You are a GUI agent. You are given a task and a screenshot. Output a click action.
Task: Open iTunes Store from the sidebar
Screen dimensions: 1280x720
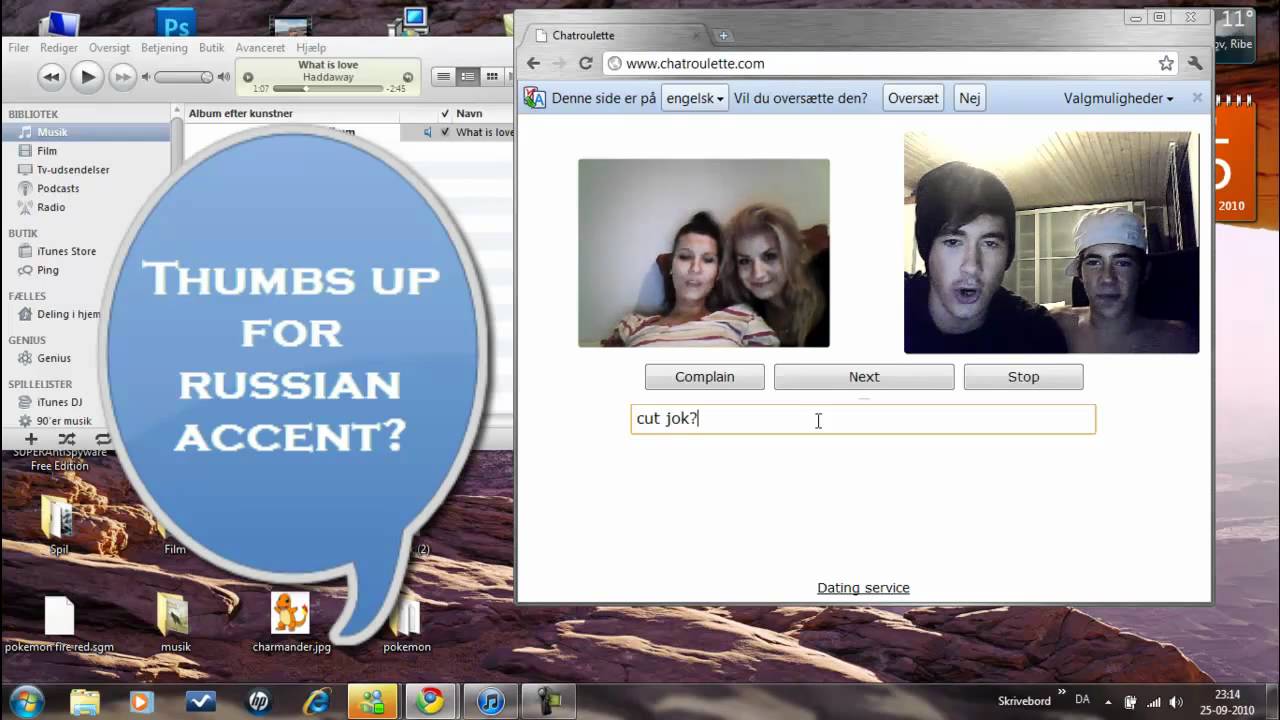tap(66, 251)
